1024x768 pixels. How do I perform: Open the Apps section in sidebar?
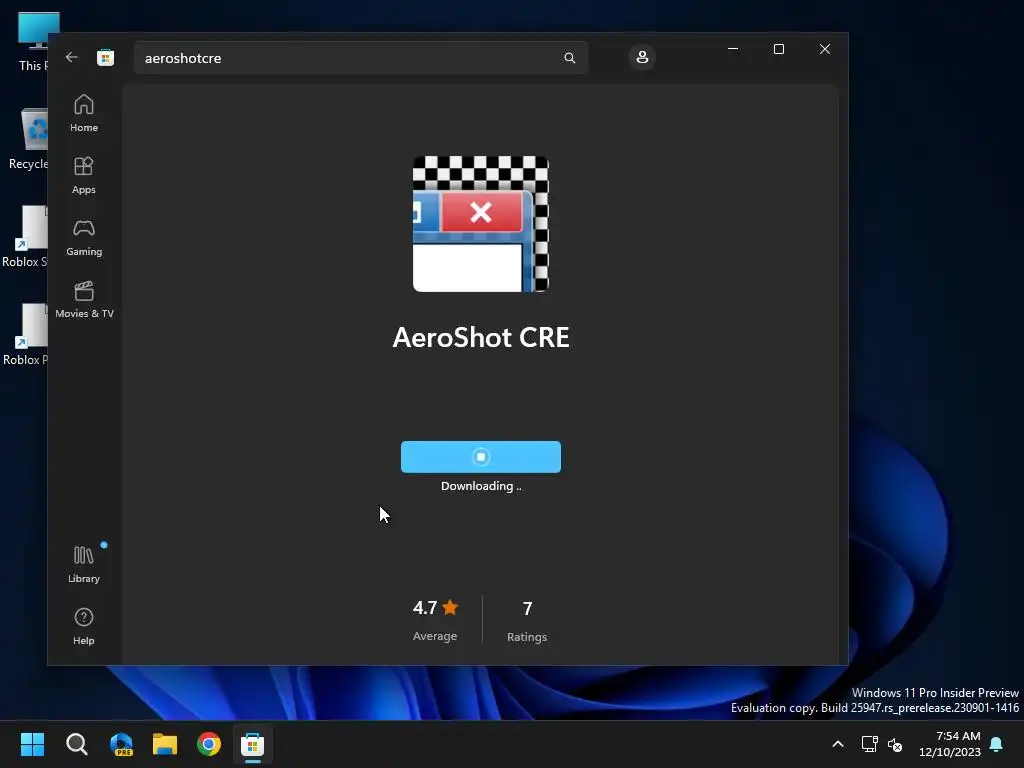(x=84, y=176)
